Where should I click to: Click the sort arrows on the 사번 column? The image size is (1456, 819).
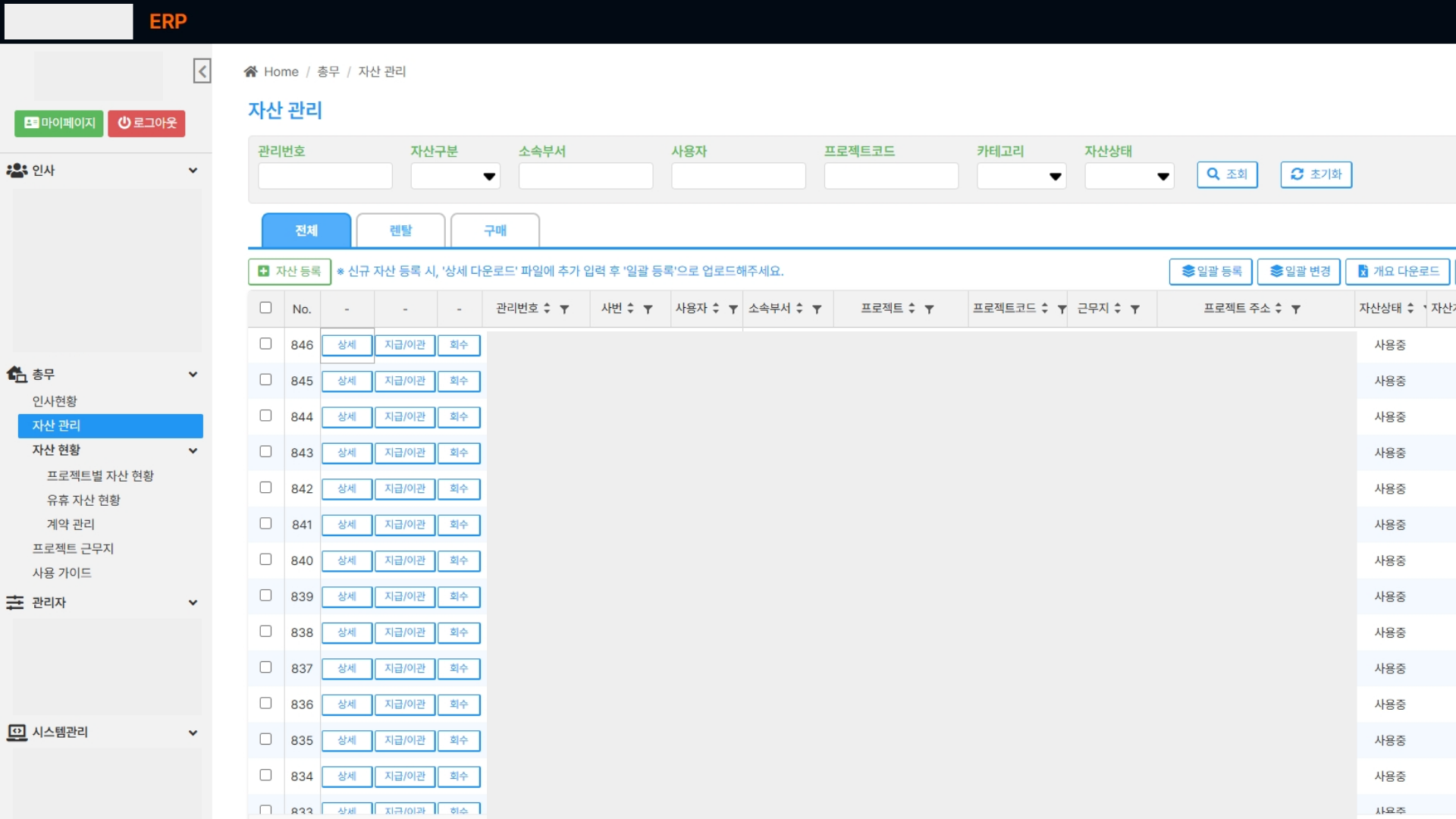(x=630, y=308)
